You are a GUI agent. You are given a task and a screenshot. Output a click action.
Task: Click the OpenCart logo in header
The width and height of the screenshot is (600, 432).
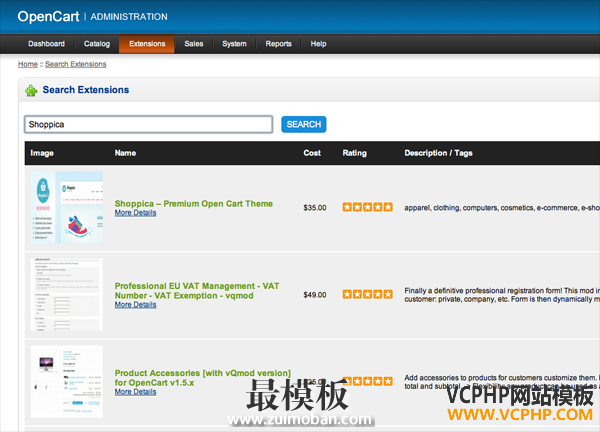(48, 16)
